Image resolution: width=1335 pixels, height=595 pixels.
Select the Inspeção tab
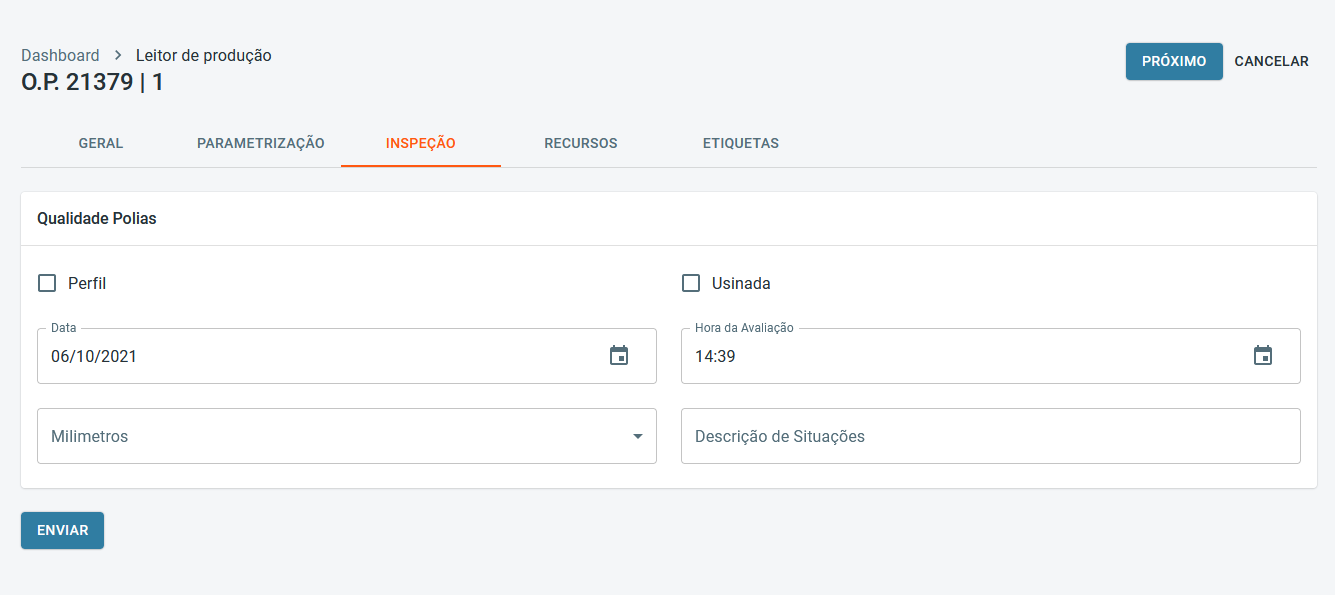coord(421,143)
